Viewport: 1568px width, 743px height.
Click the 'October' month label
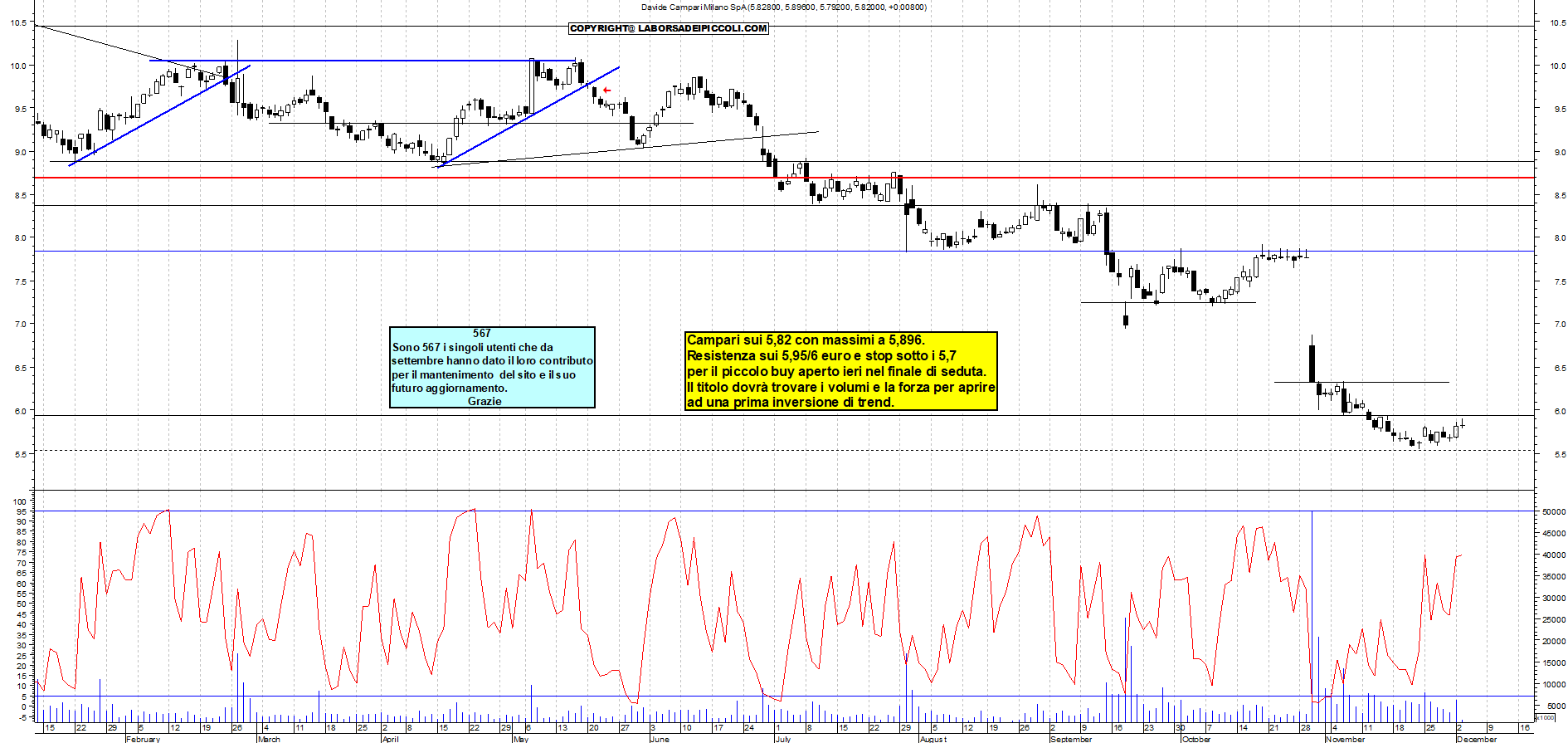coord(1196,739)
